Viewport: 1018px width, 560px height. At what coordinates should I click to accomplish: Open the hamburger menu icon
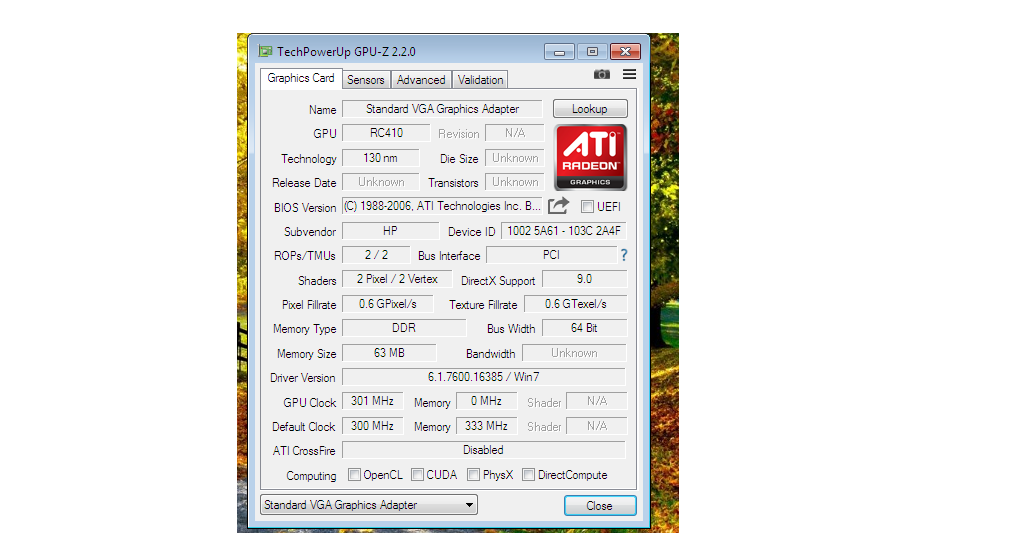[629, 75]
